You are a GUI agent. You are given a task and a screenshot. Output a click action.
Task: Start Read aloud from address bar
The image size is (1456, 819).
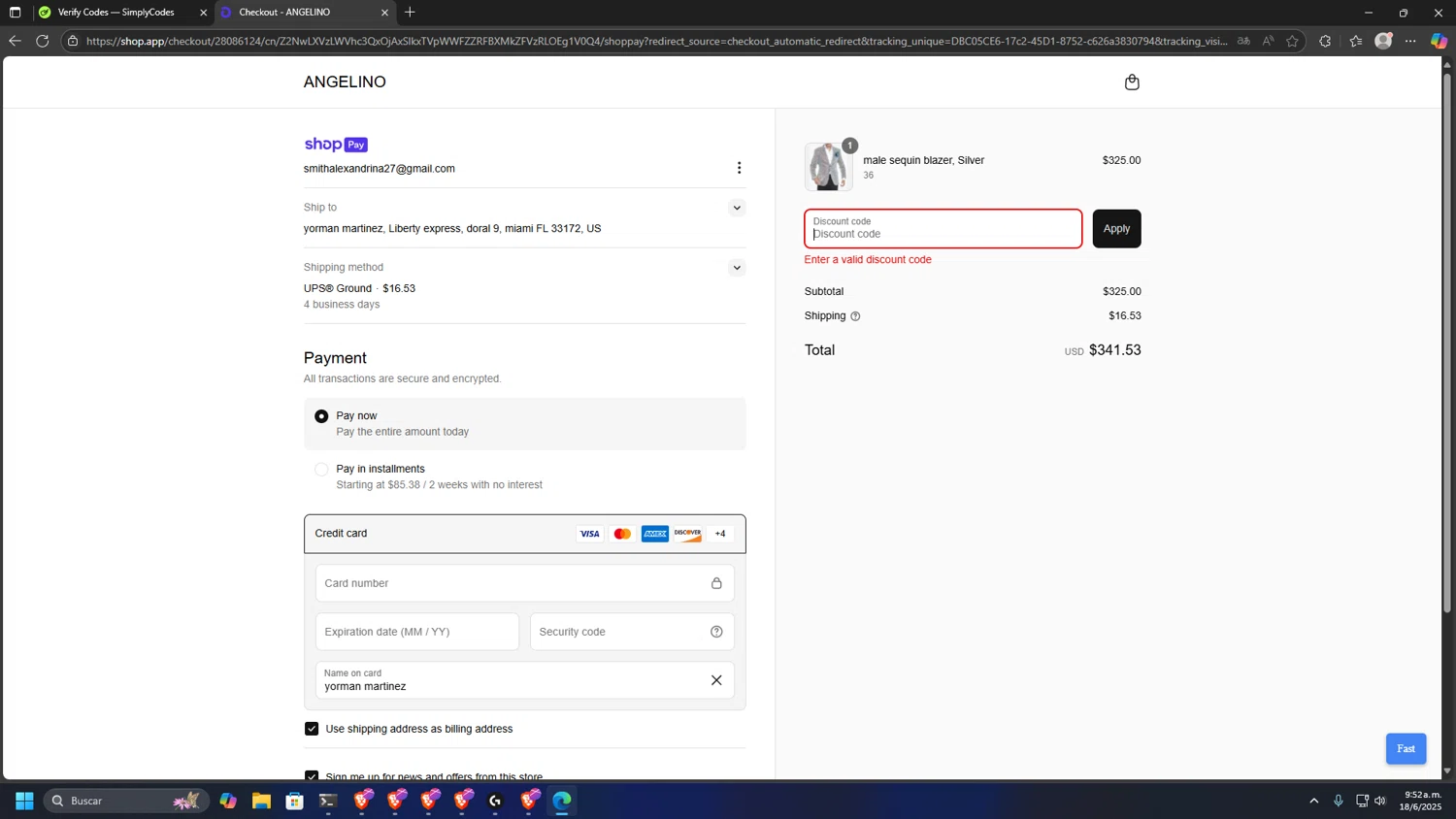coord(1268,41)
